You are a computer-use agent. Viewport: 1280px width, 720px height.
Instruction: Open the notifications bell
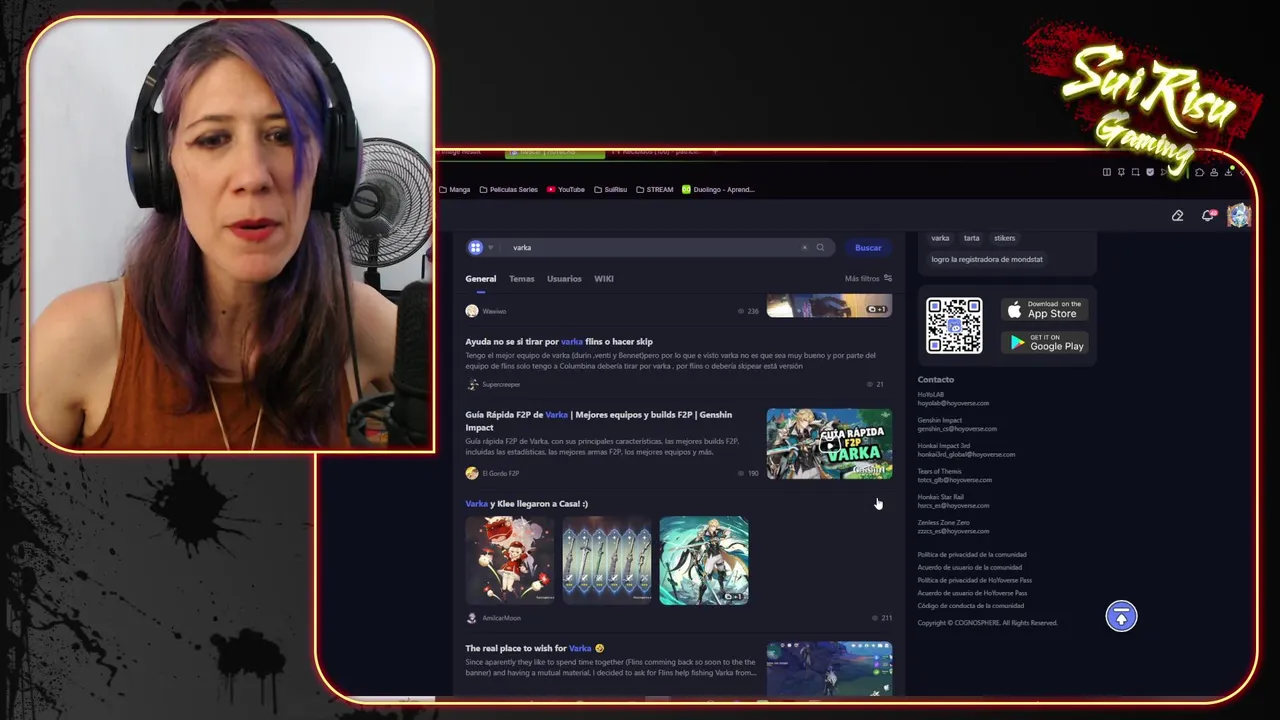click(x=1208, y=216)
